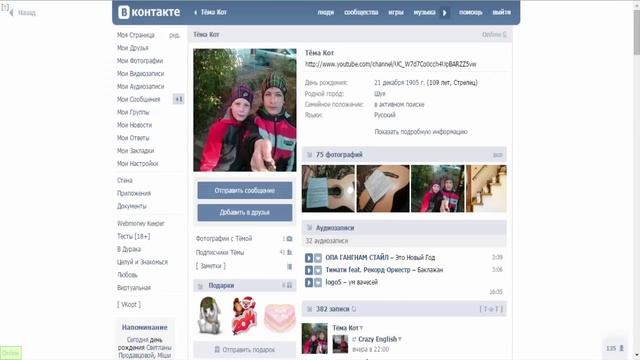Viewport: 640px width, 360px height.
Task: Open игры in the top menu
Action: coord(396,13)
